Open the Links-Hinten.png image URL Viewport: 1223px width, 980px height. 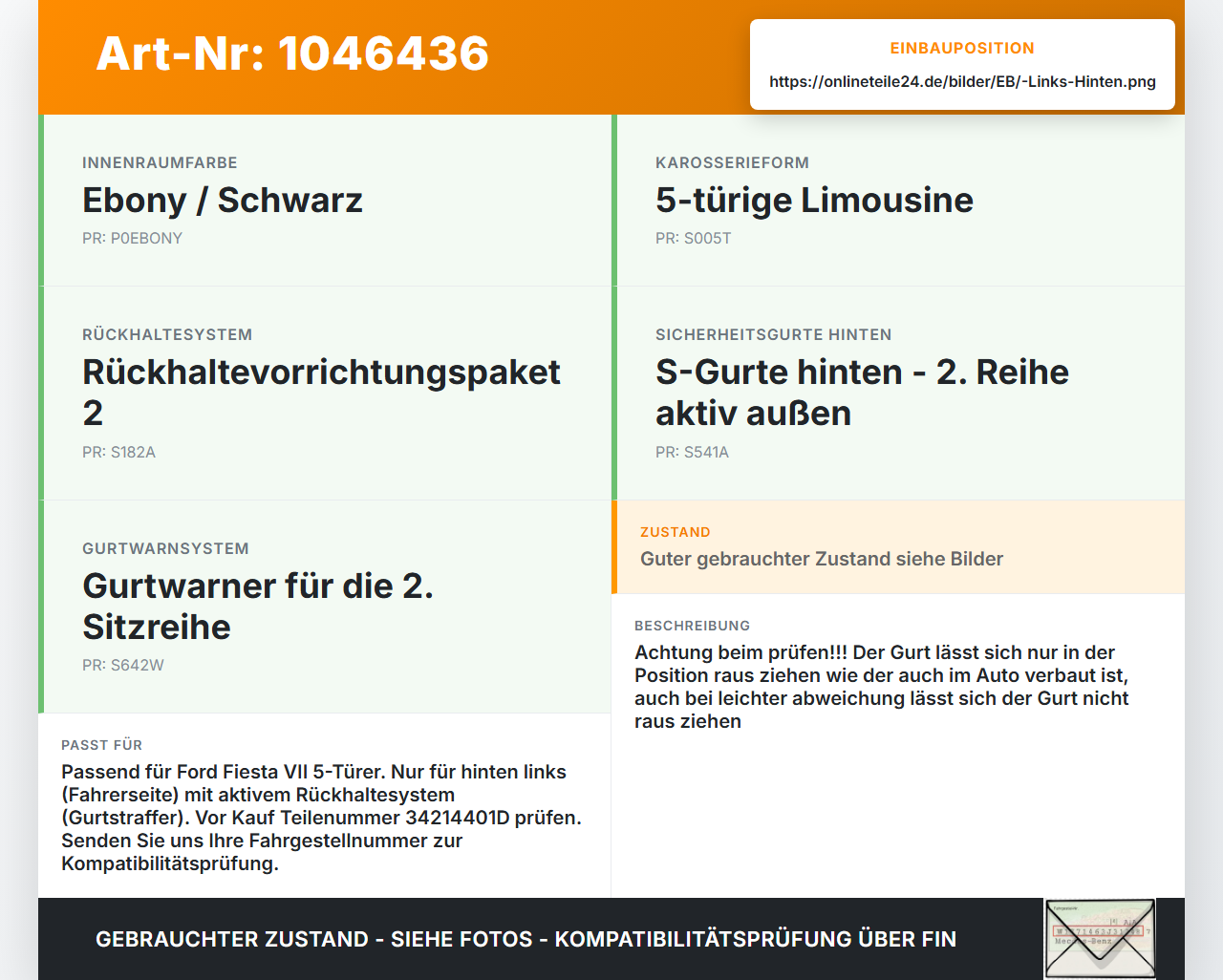(962, 81)
